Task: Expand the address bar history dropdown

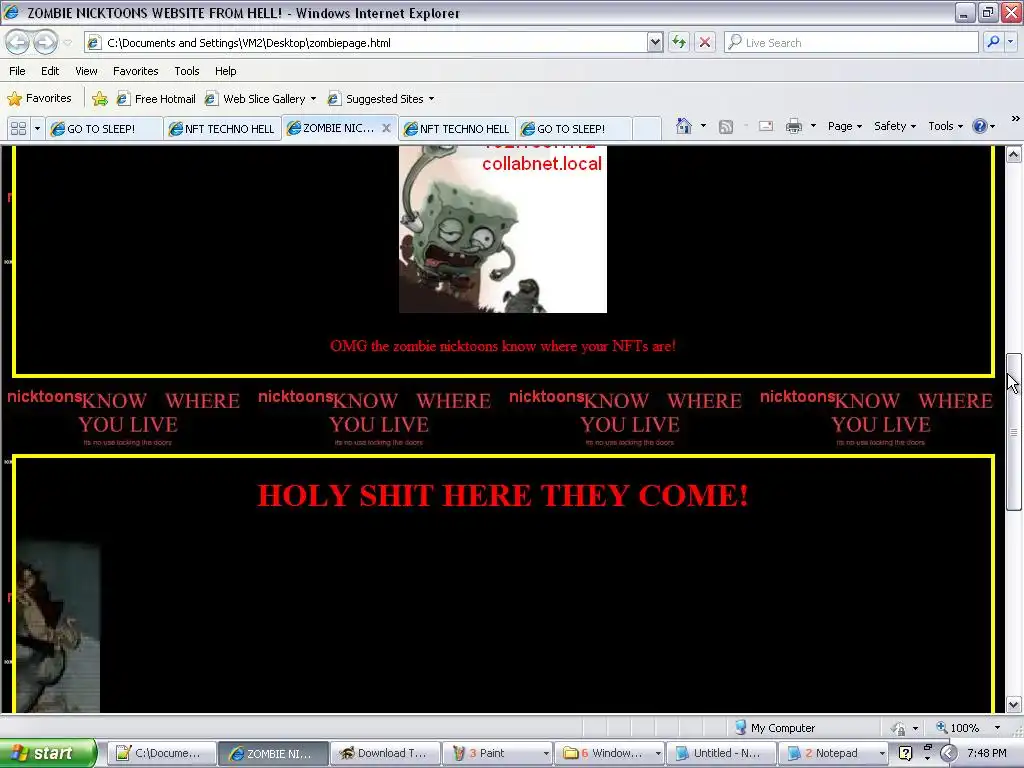Action: point(655,42)
